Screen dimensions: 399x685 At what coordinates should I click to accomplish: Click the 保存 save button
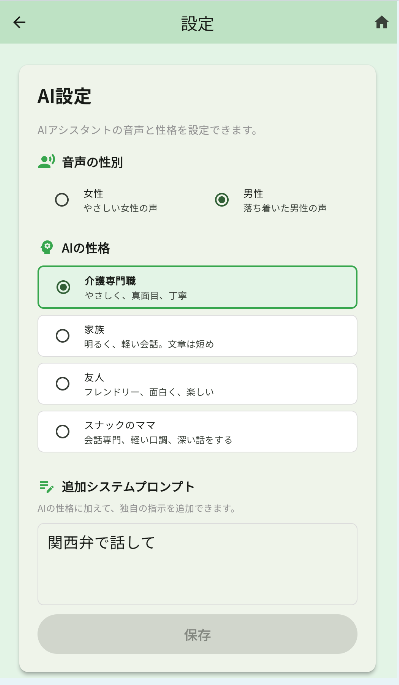tap(198, 634)
